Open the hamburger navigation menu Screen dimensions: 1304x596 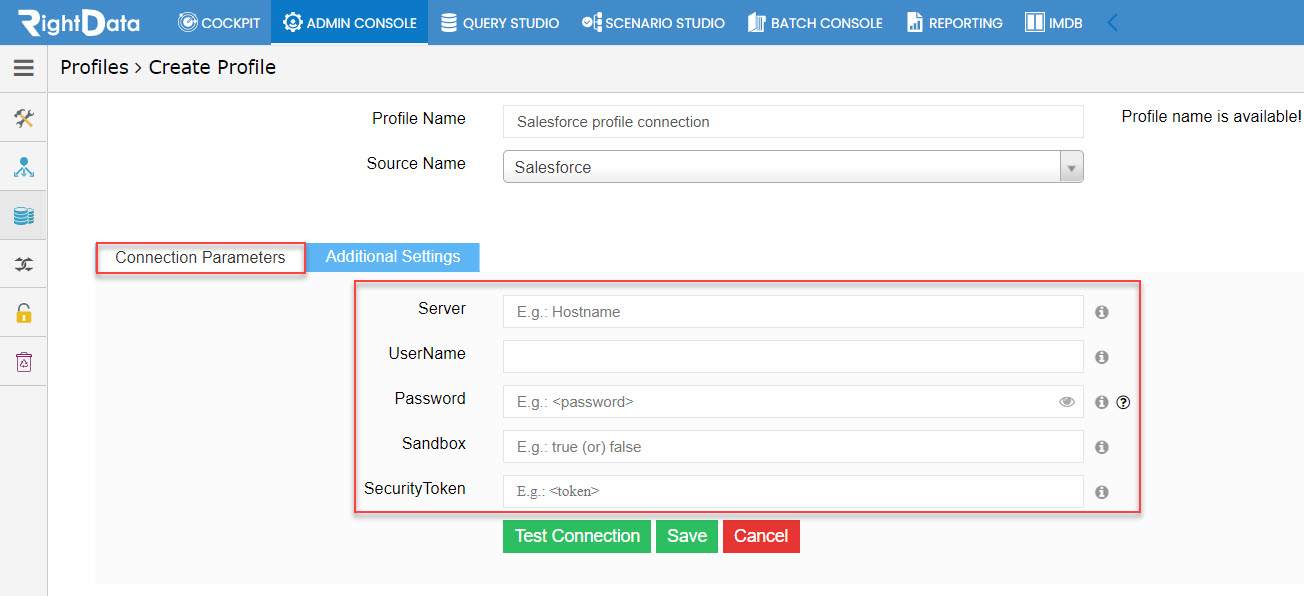pos(24,68)
